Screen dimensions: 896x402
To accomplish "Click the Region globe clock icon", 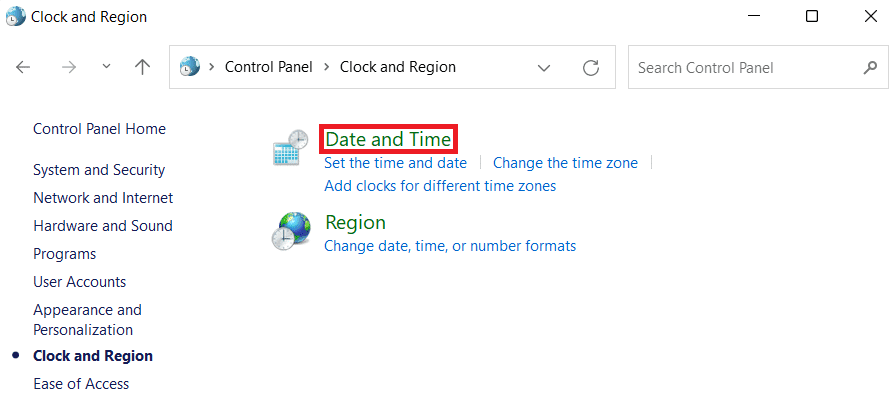I will pyautogui.click(x=291, y=231).
